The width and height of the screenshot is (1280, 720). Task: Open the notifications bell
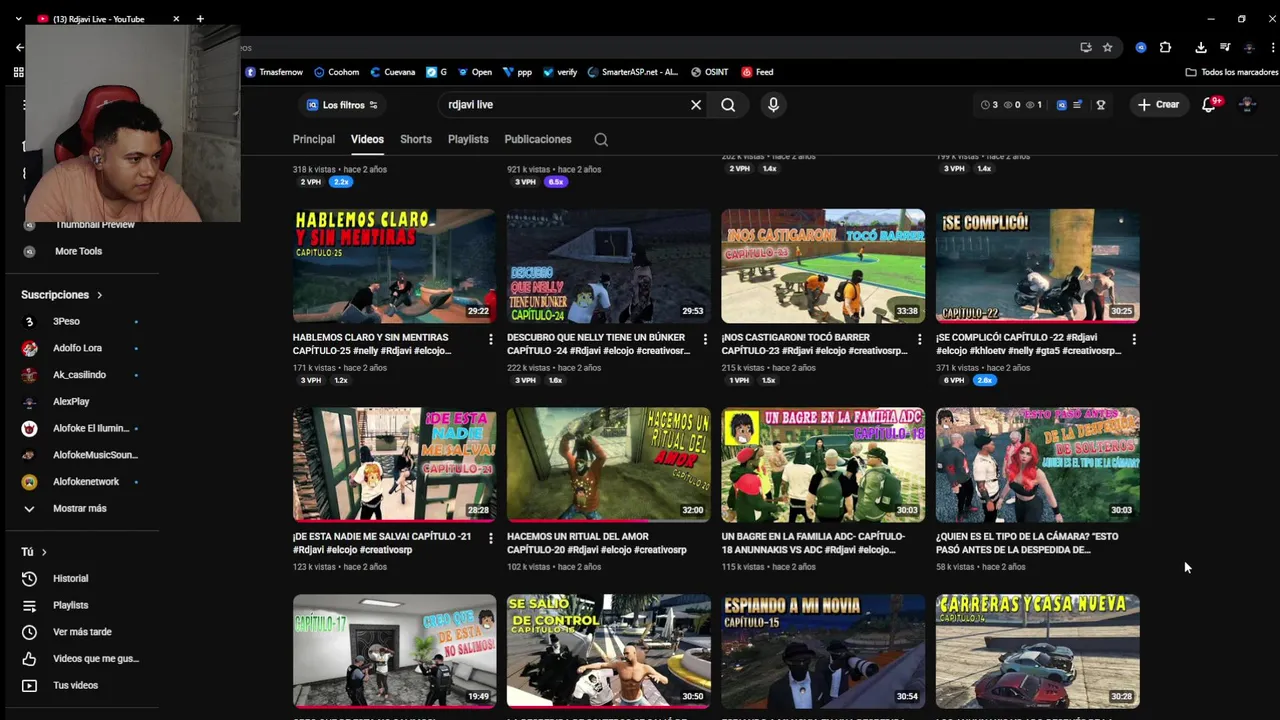tap(1208, 105)
